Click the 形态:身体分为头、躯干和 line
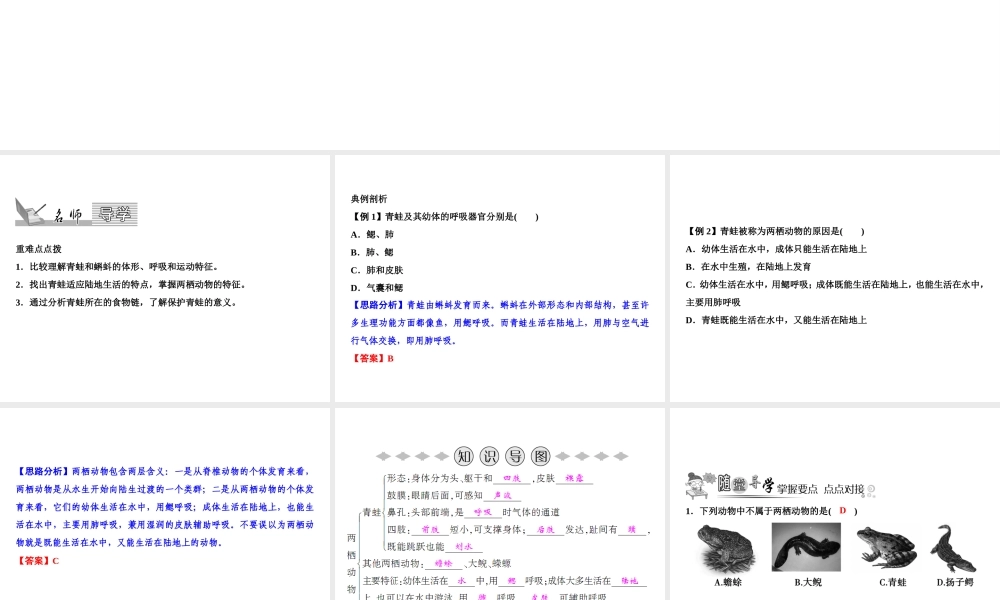The image size is (1000, 600). pos(490,478)
